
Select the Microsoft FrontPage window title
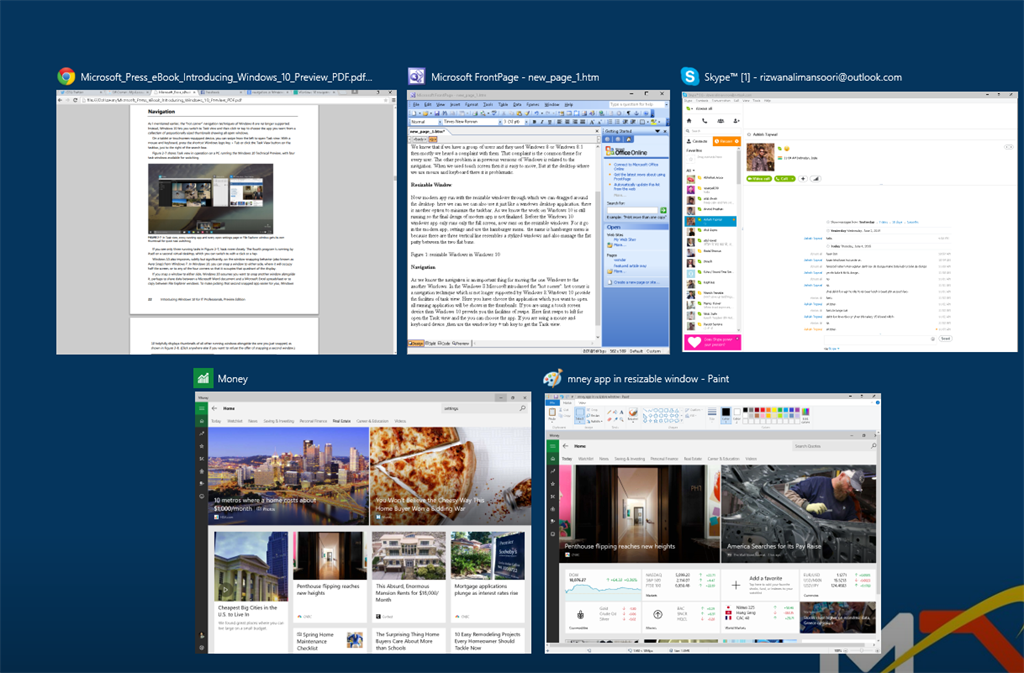coord(515,77)
